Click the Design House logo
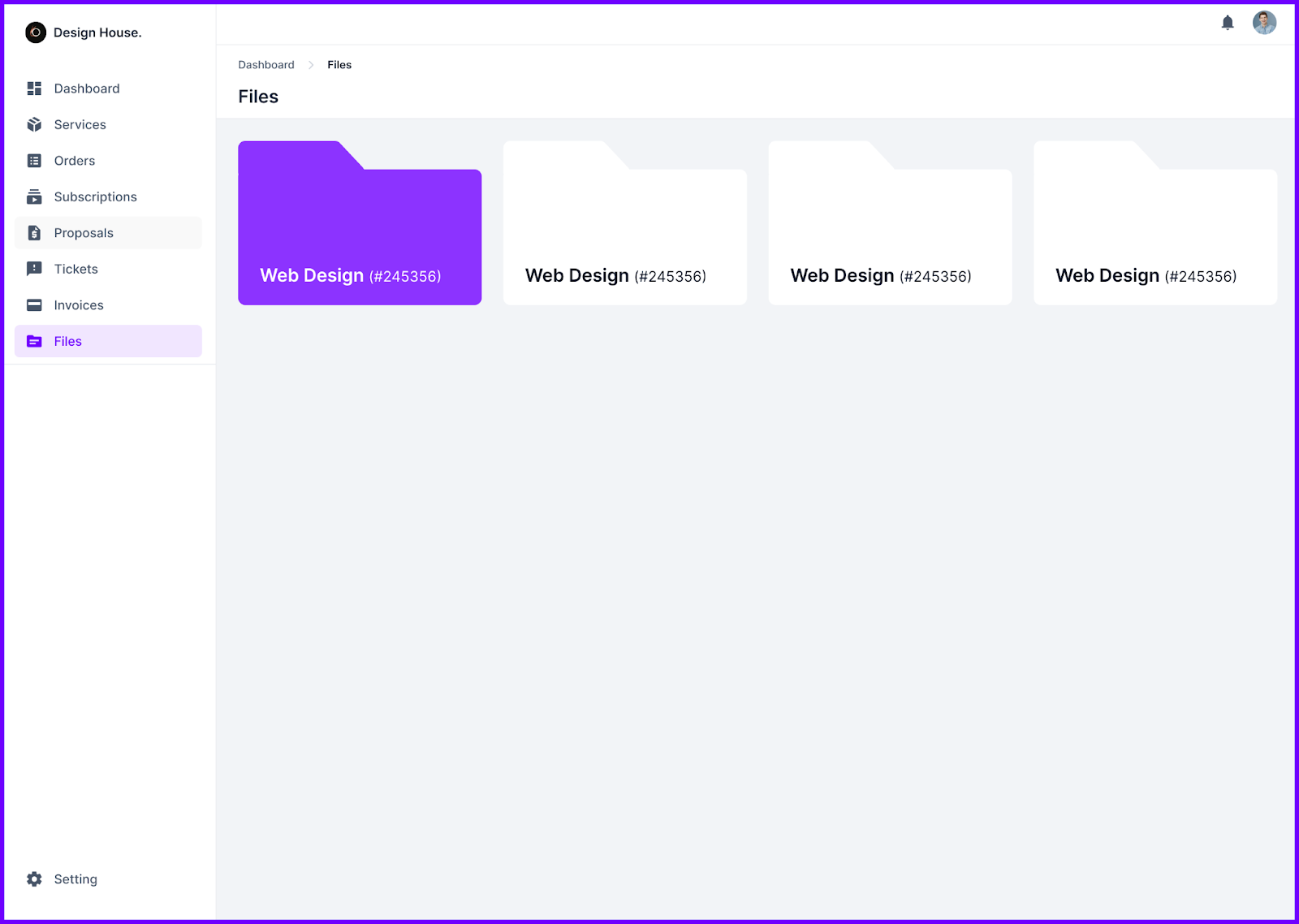 click(x=35, y=32)
